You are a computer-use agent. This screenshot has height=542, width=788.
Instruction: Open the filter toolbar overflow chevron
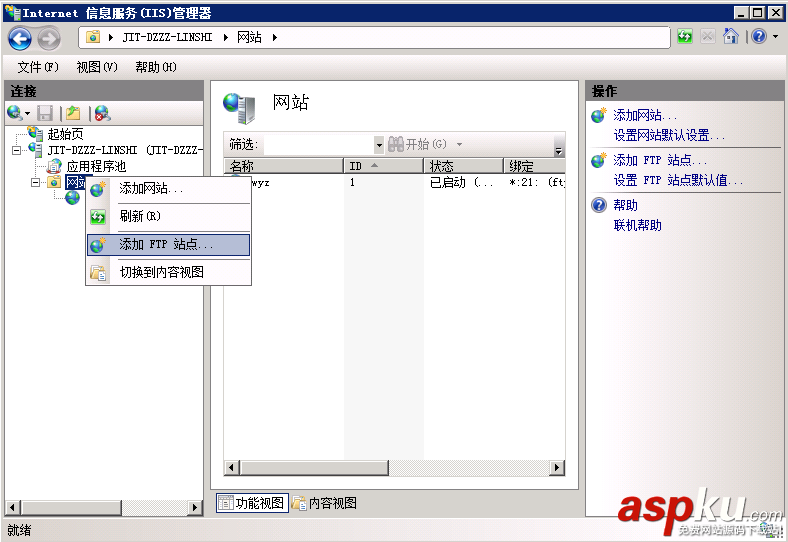click(x=558, y=150)
